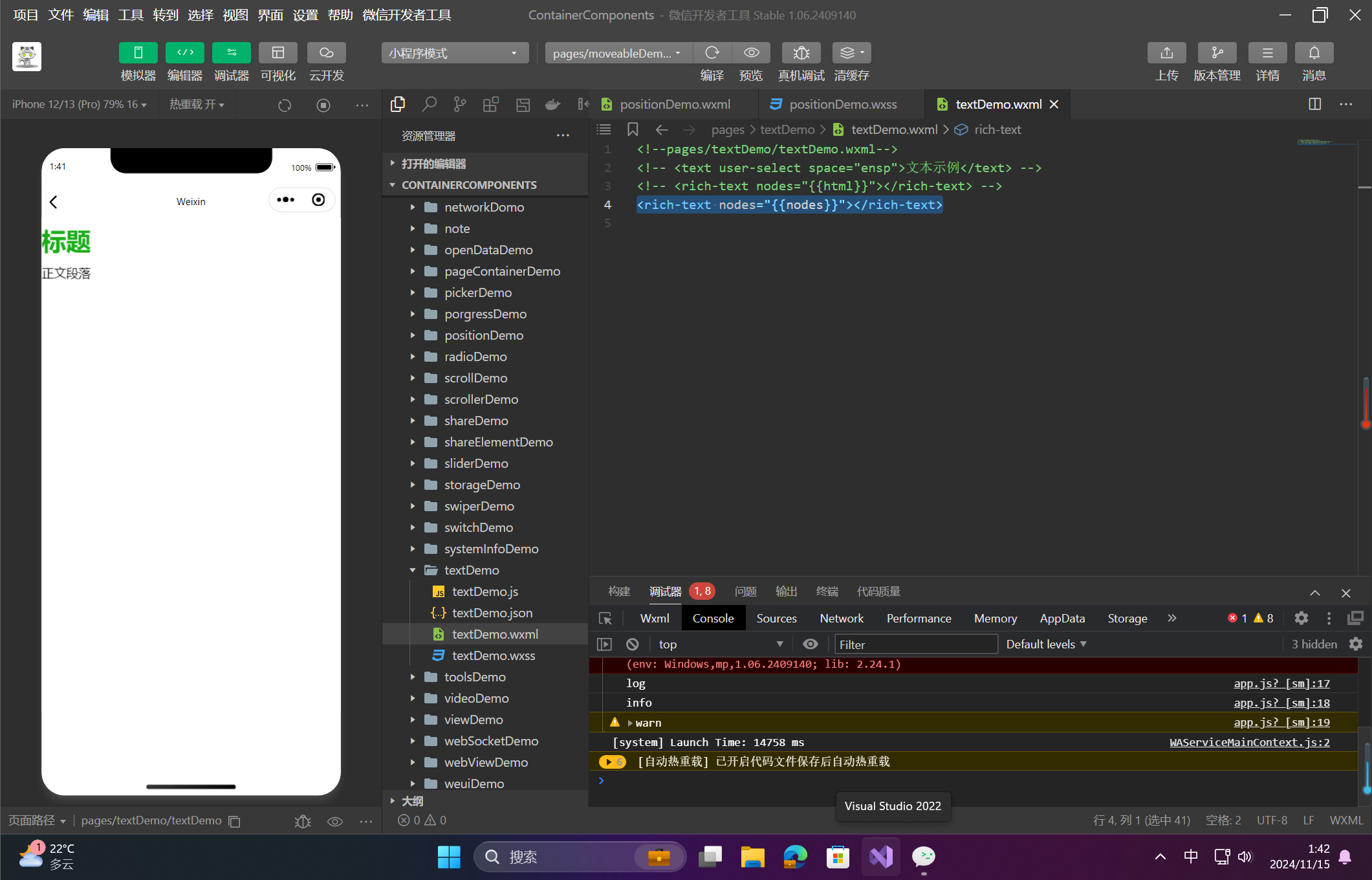Clear console with the ban icon
The width and height of the screenshot is (1372, 880).
(x=632, y=644)
